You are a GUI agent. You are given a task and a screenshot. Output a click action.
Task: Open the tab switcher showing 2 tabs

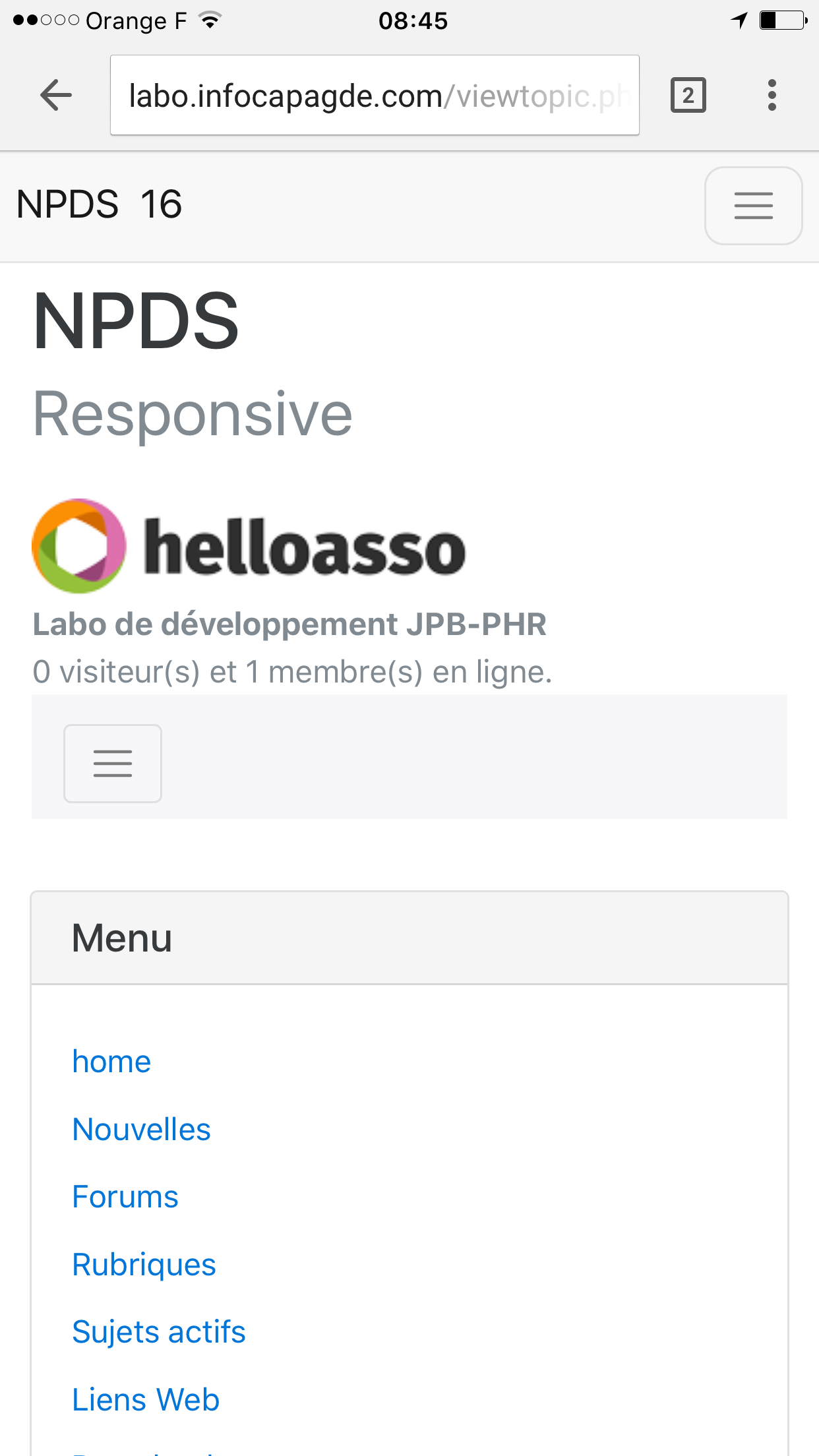point(688,96)
